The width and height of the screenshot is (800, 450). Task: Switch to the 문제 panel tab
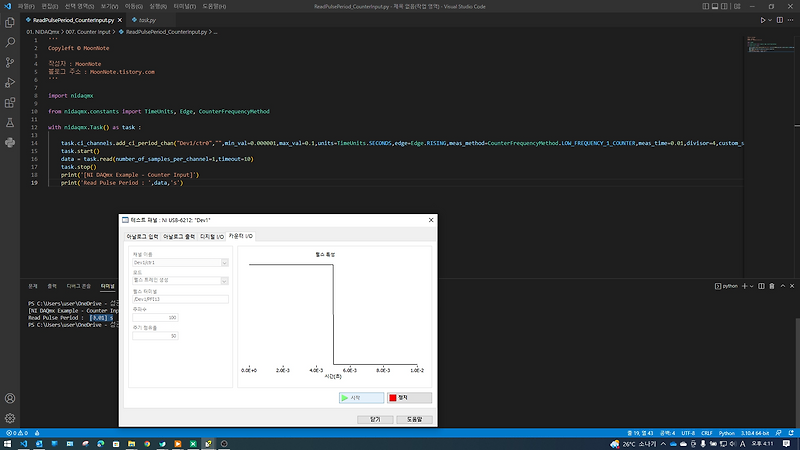[x=33, y=286]
